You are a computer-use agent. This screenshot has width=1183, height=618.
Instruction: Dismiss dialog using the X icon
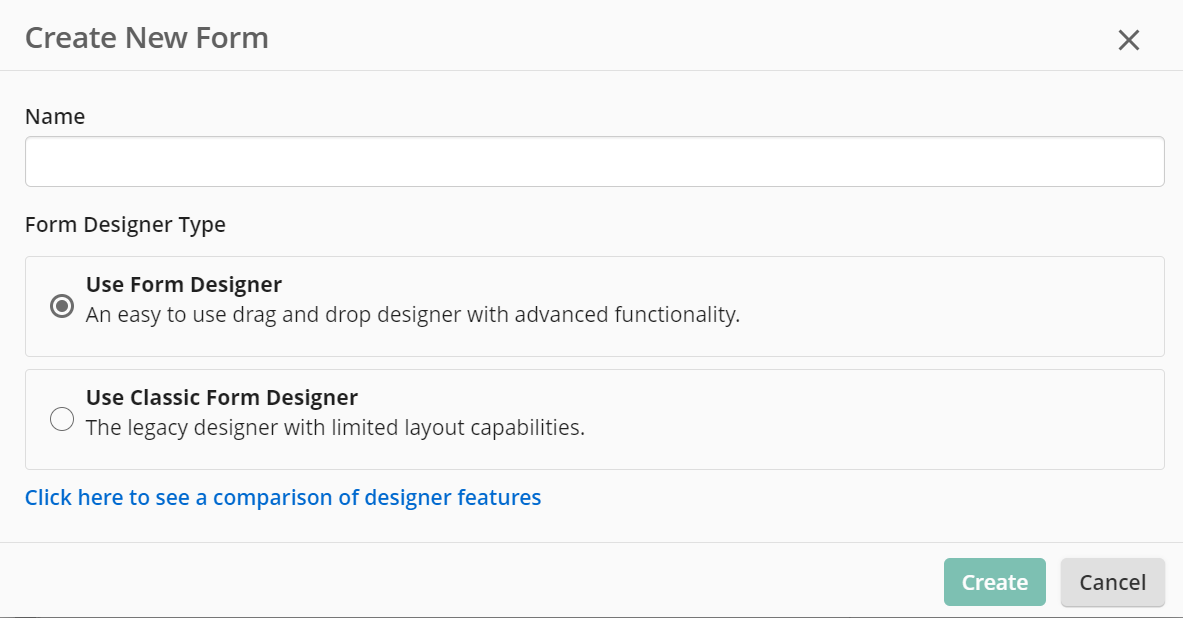[1129, 40]
